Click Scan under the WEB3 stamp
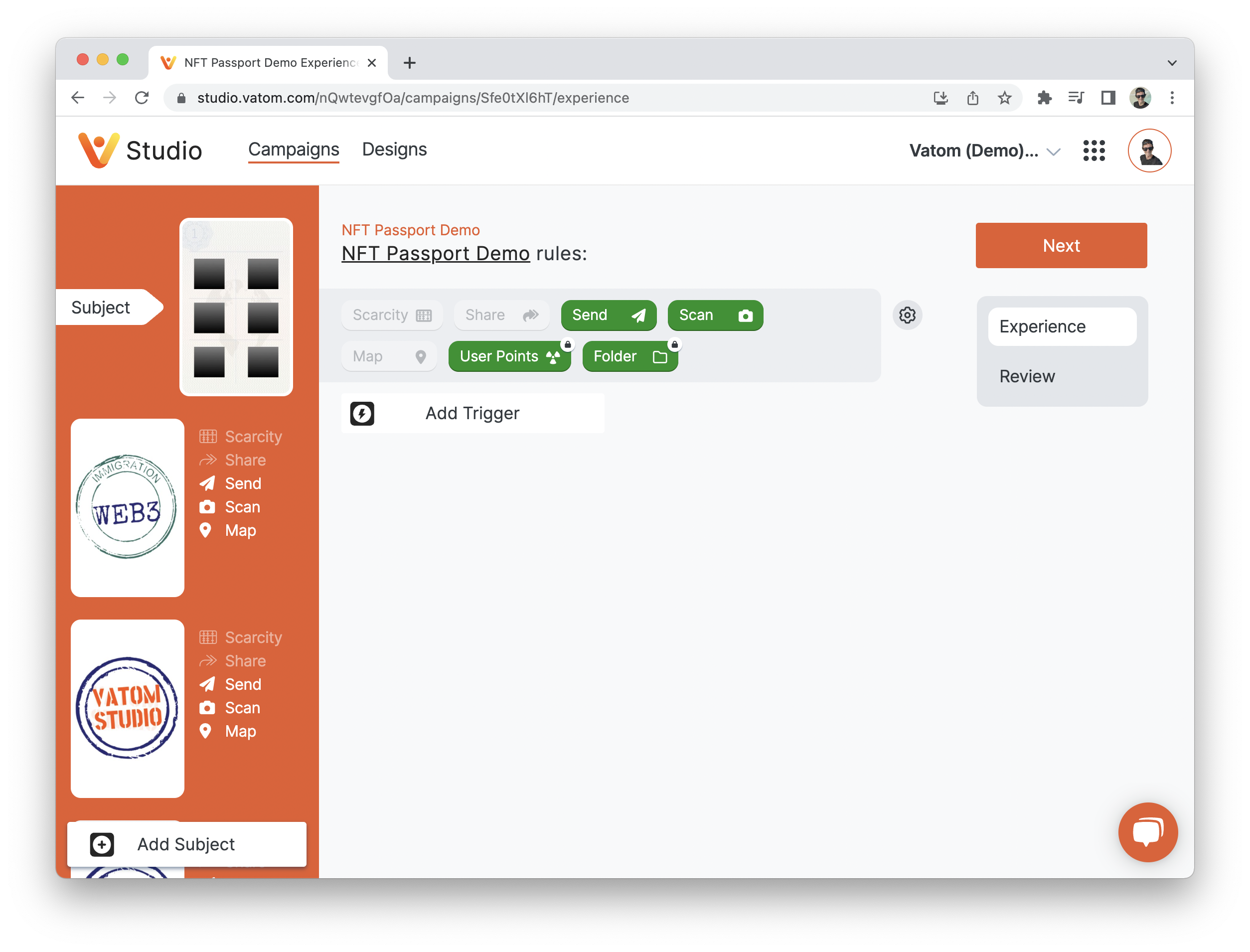 tap(230, 506)
